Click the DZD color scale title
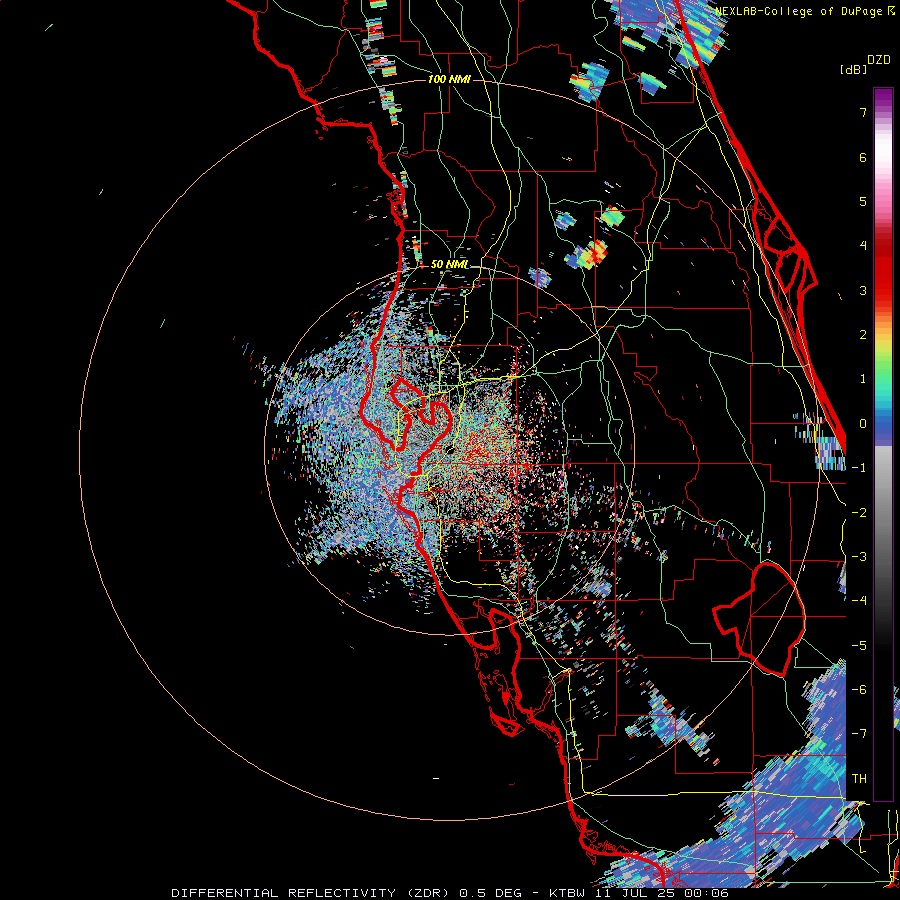Image resolution: width=900 pixels, height=900 pixels. (879, 60)
